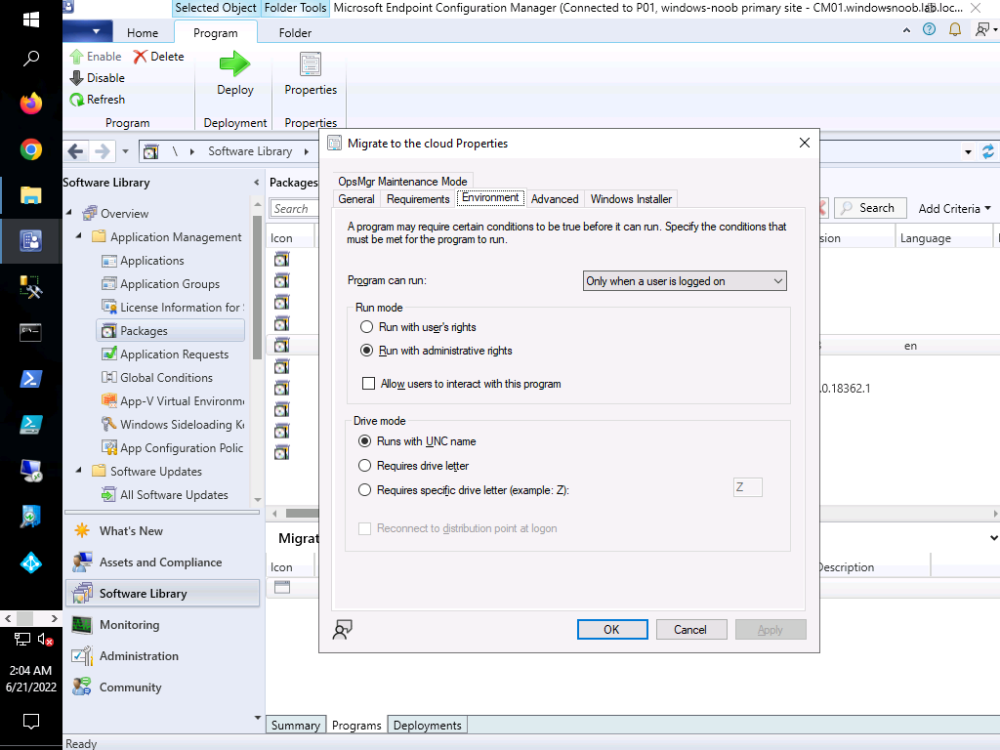Click the green Deploy arrow icon
The height and width of the screenshot is (750, 1000).
(x=235, y=64)
